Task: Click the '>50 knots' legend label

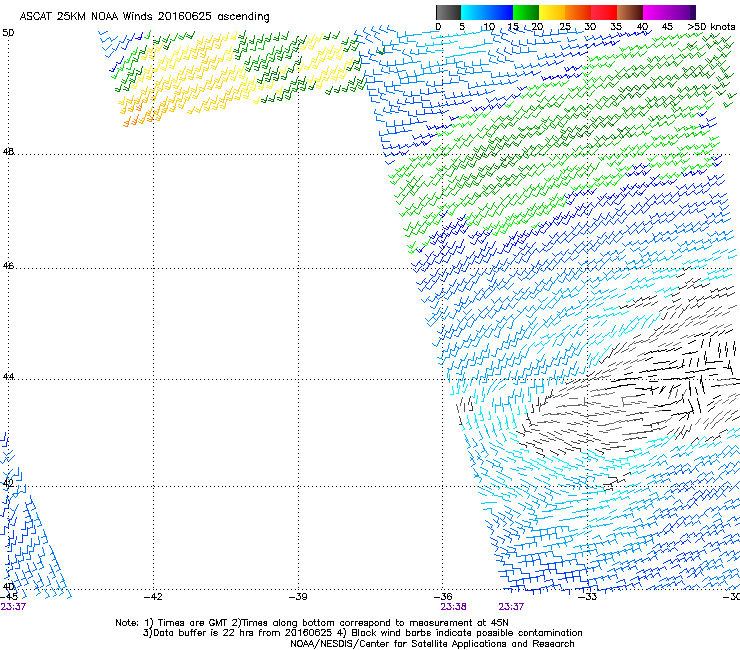Action: [x=711, y=27]
